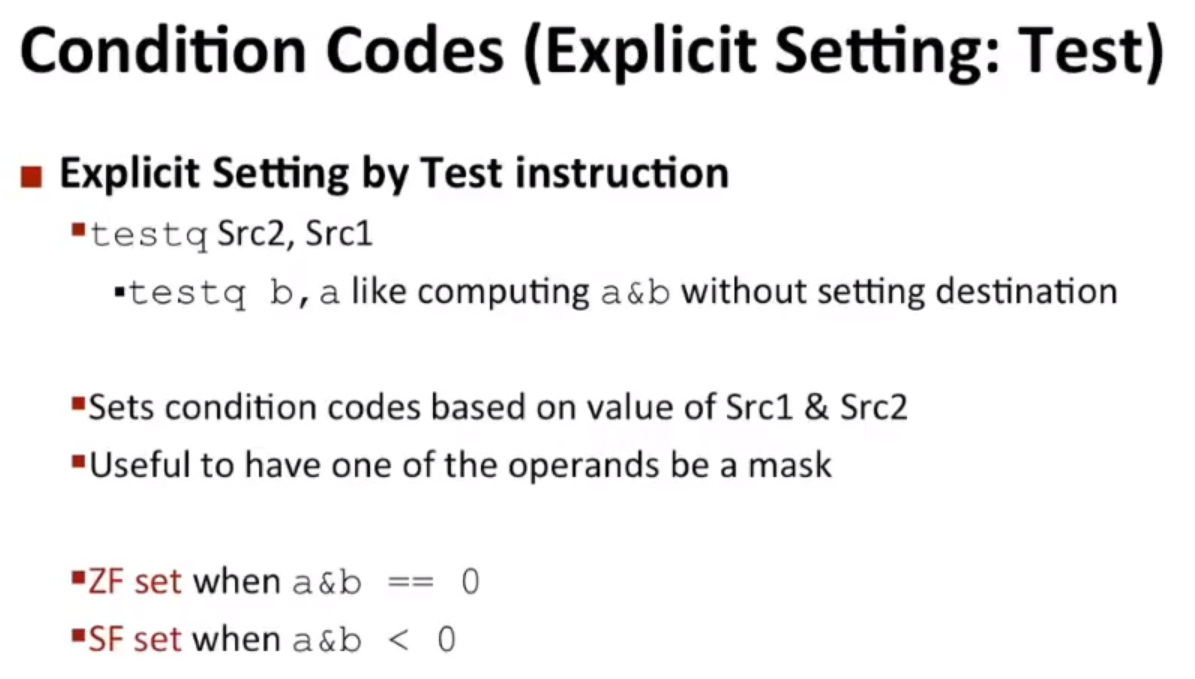The height and width of the screenshot is (679, 1195).
Task: Click the large red bullet beside Explicit Setting
Action: pos(31,177)
